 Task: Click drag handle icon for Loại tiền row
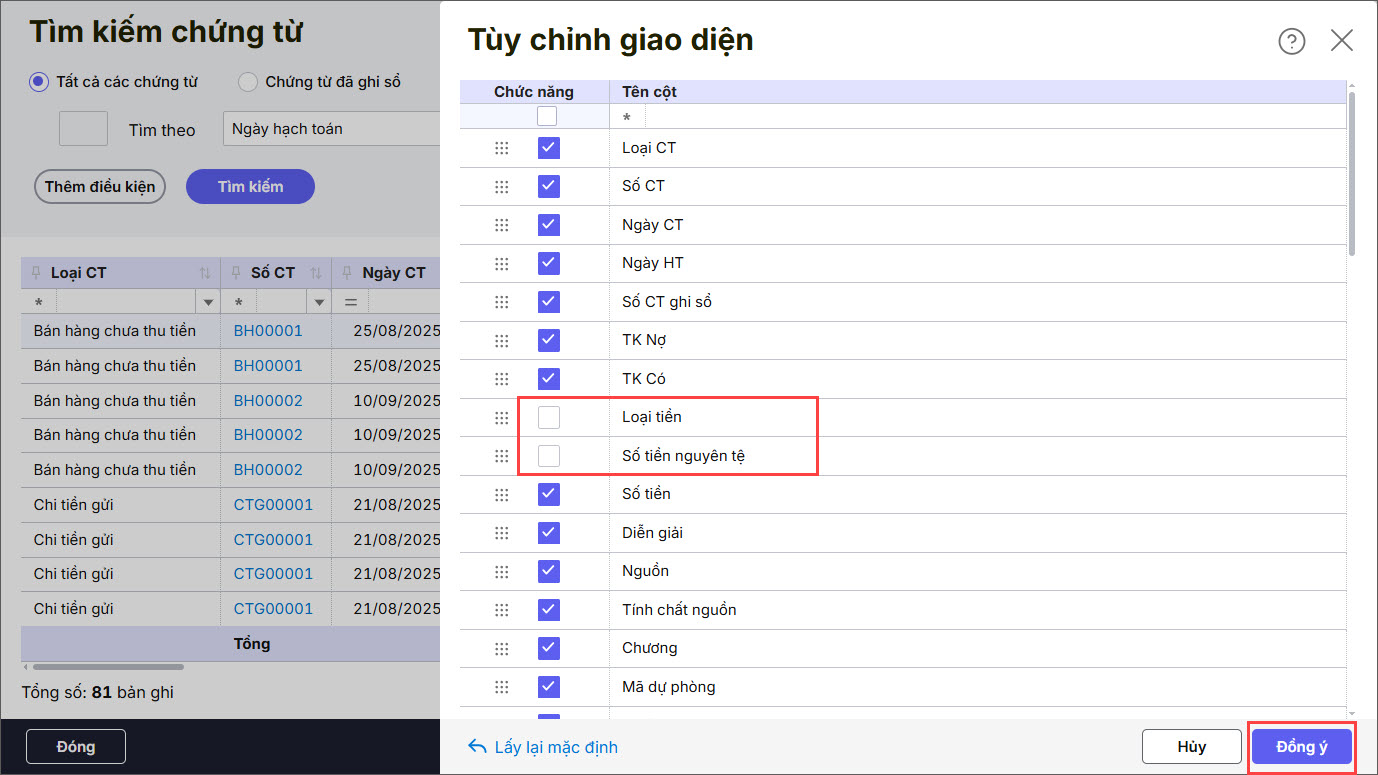pyautogui.click(x=502, y=417)
